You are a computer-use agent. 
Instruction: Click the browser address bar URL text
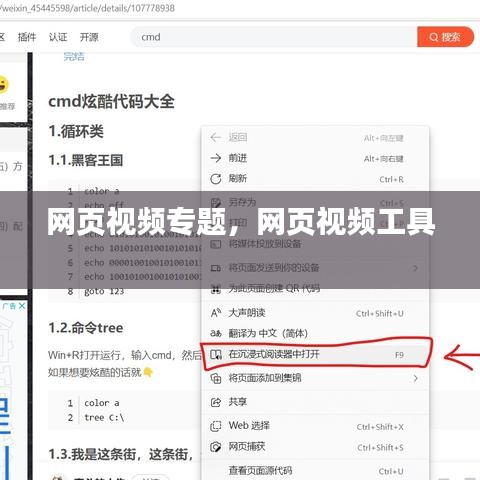87,8
